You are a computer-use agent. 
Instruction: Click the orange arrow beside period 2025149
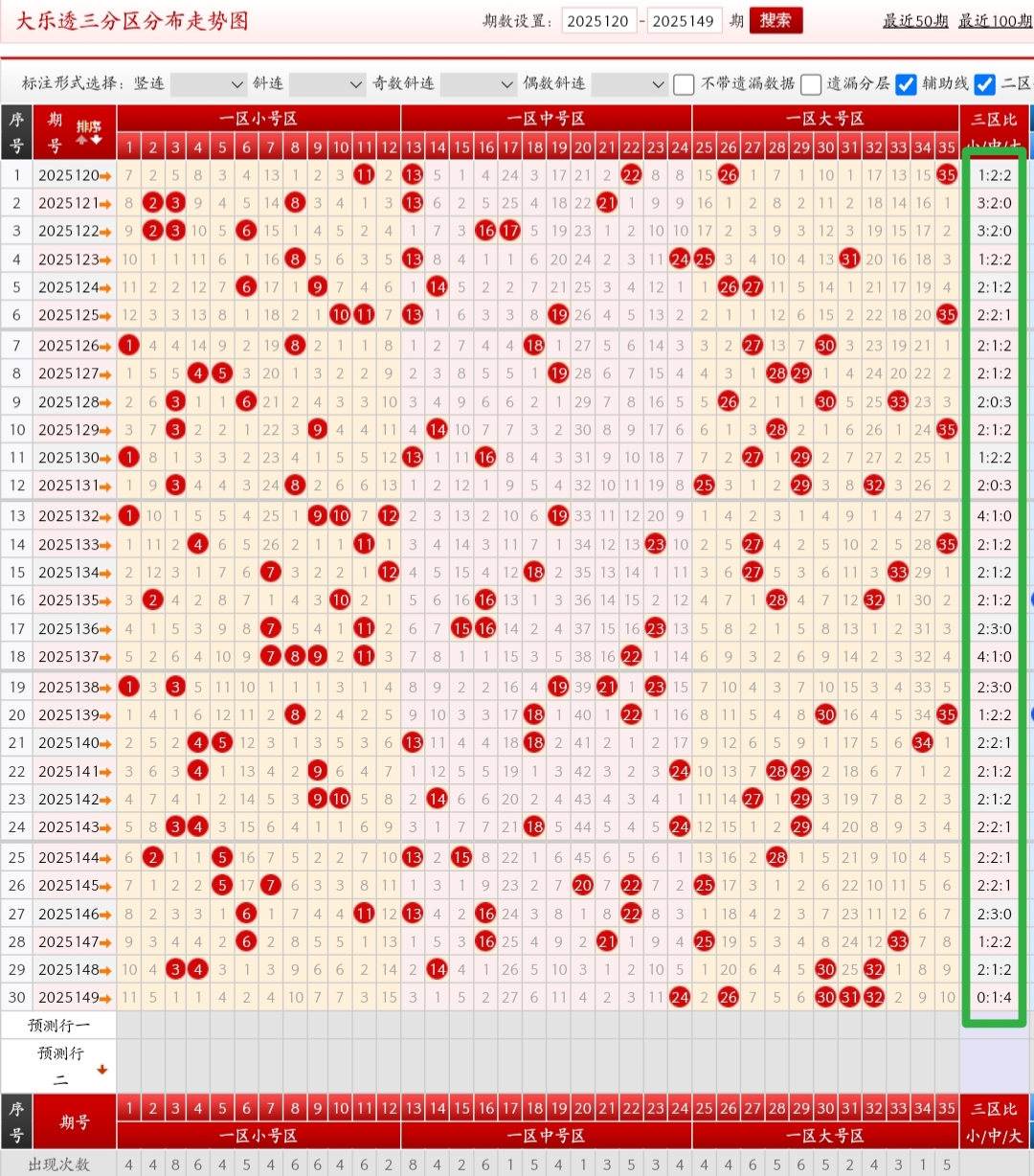tap(106, 998)
